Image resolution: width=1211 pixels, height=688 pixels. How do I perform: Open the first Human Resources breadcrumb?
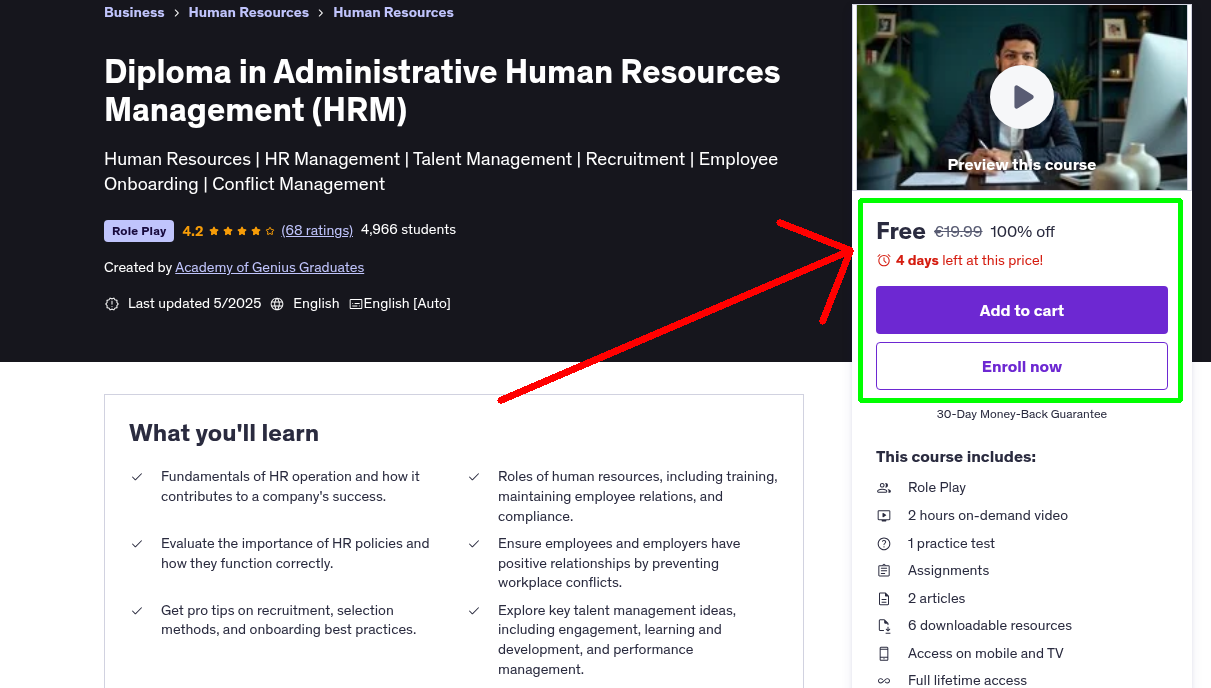point(249,12)
